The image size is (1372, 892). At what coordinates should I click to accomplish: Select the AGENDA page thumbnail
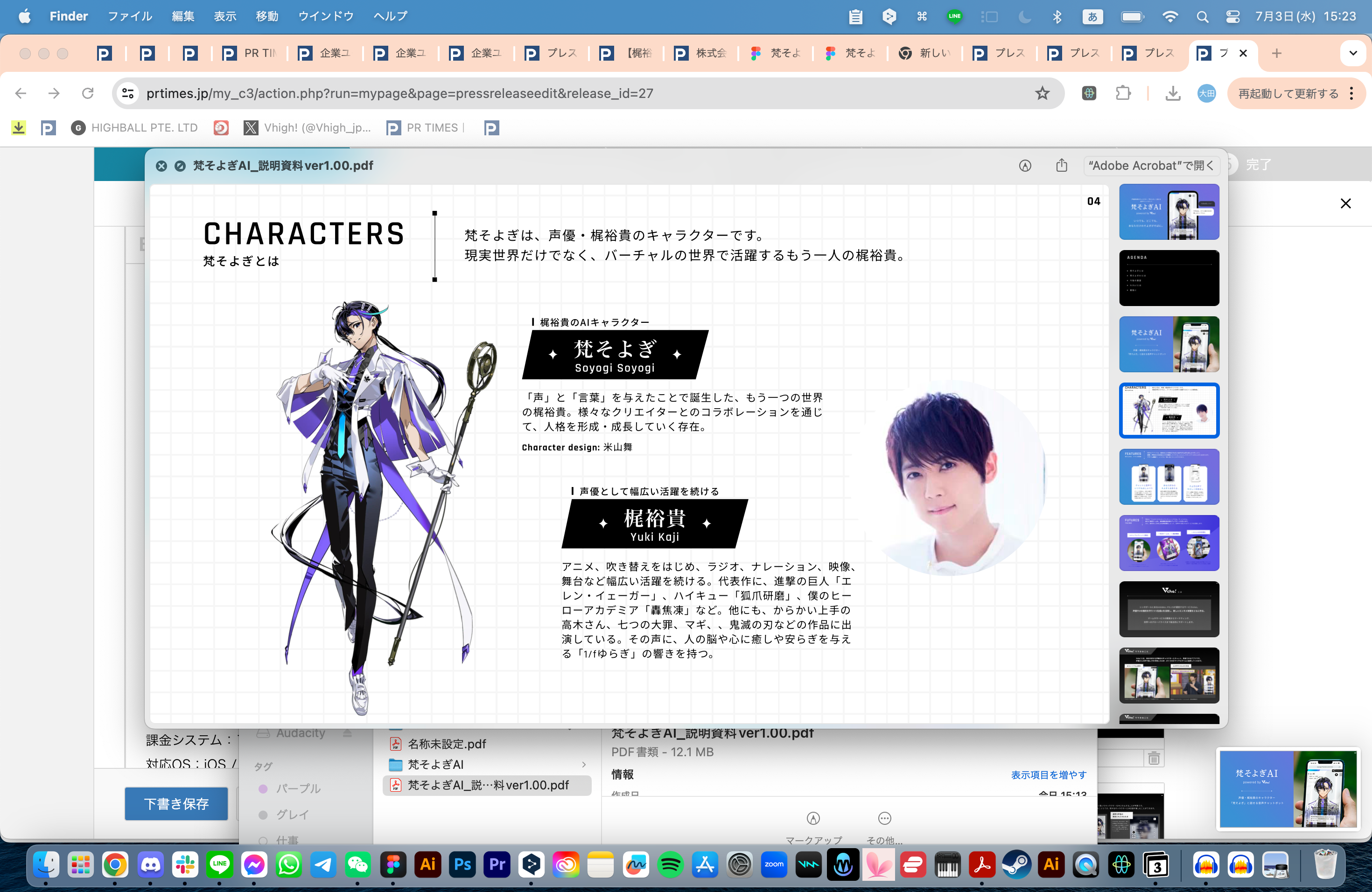(1169, 278)
